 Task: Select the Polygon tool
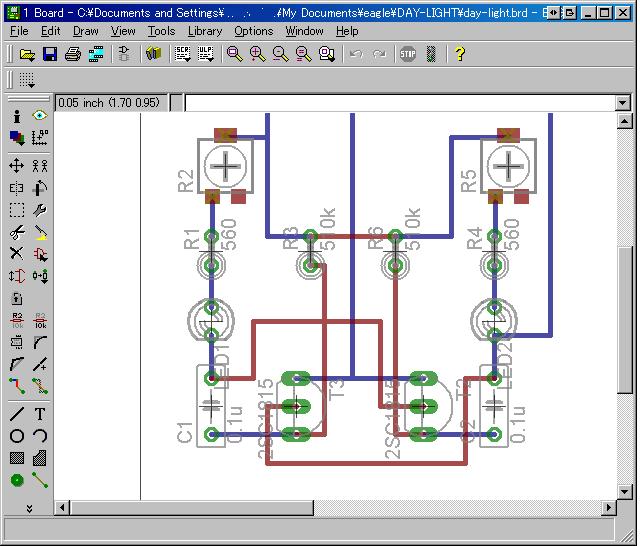click(40, 458)
